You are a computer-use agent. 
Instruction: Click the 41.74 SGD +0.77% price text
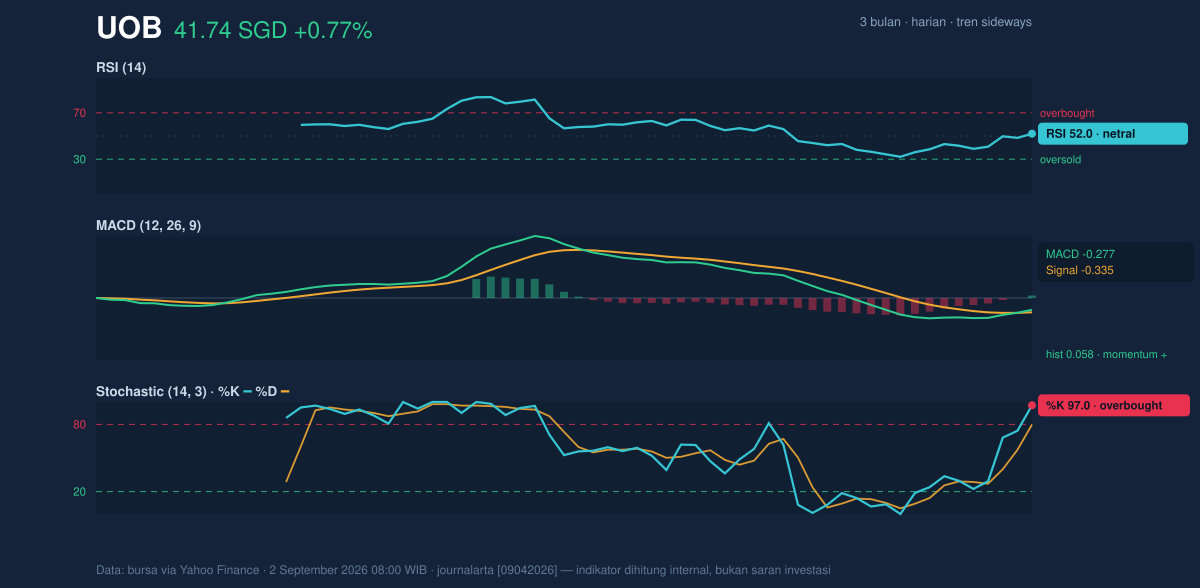coord(273,31)
